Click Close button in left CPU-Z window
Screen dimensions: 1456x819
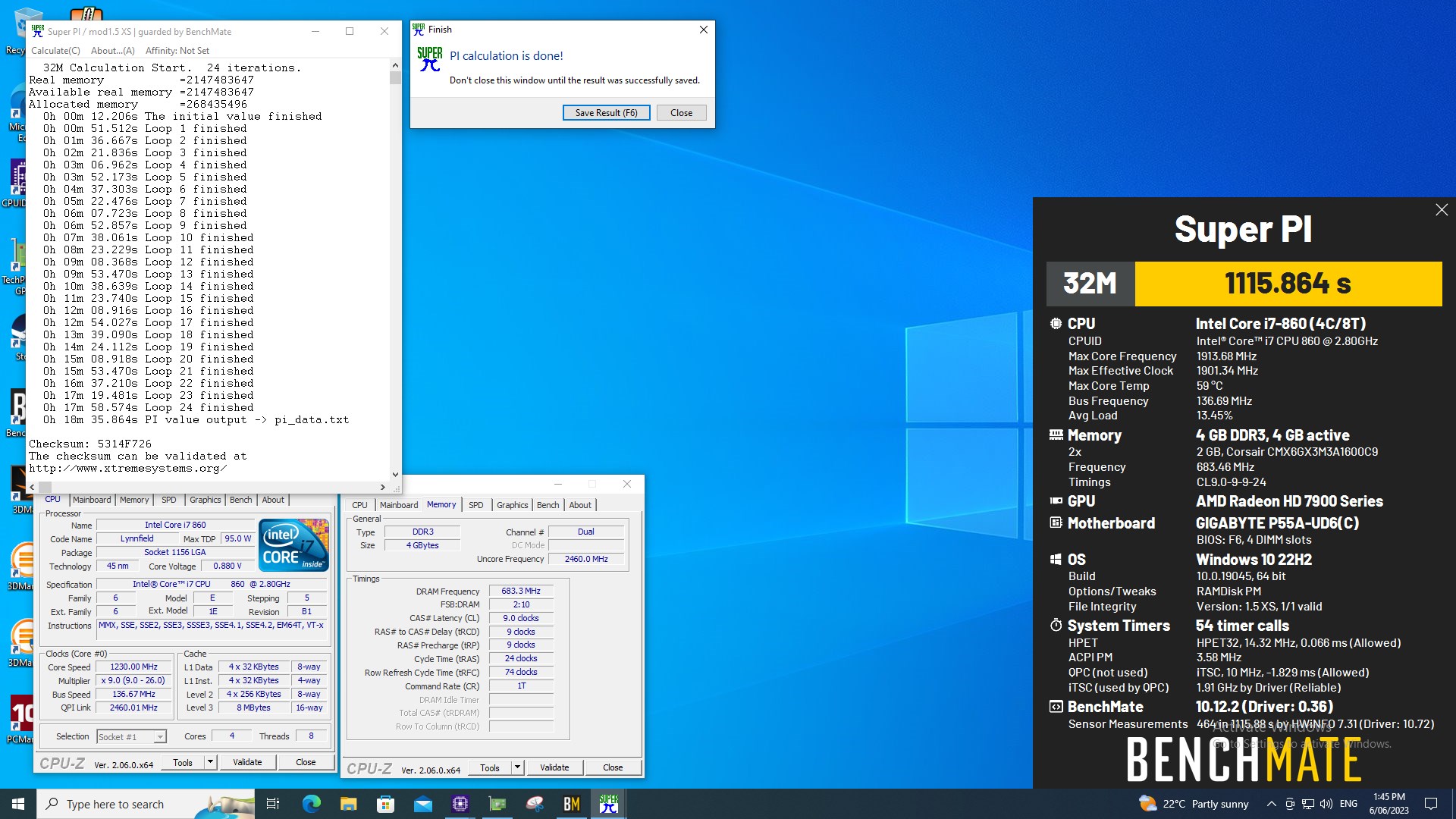(x=306, y=762)
